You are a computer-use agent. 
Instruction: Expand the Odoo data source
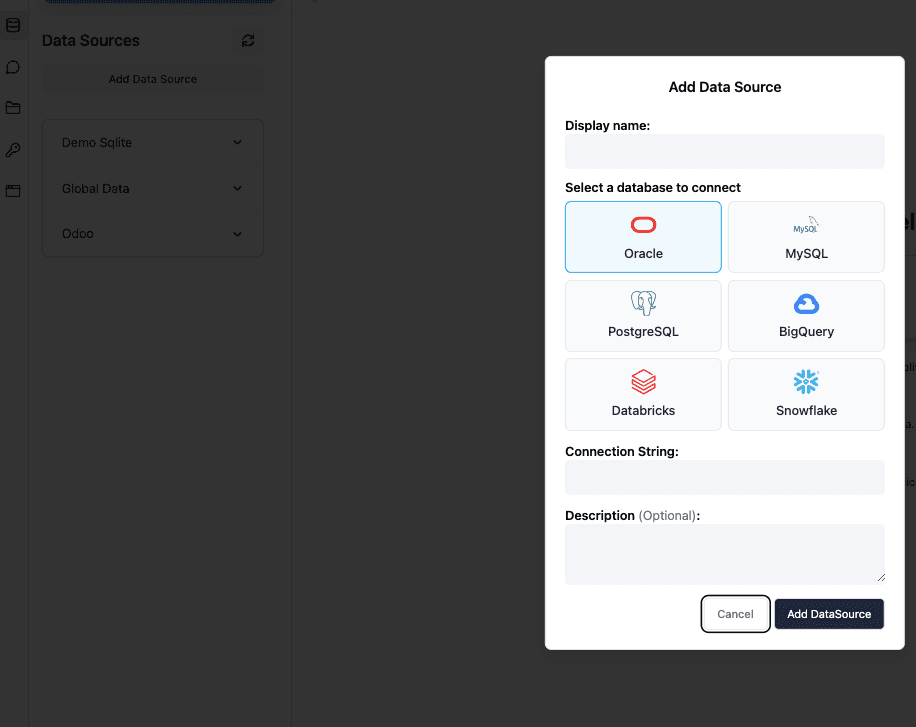point(237,234)
